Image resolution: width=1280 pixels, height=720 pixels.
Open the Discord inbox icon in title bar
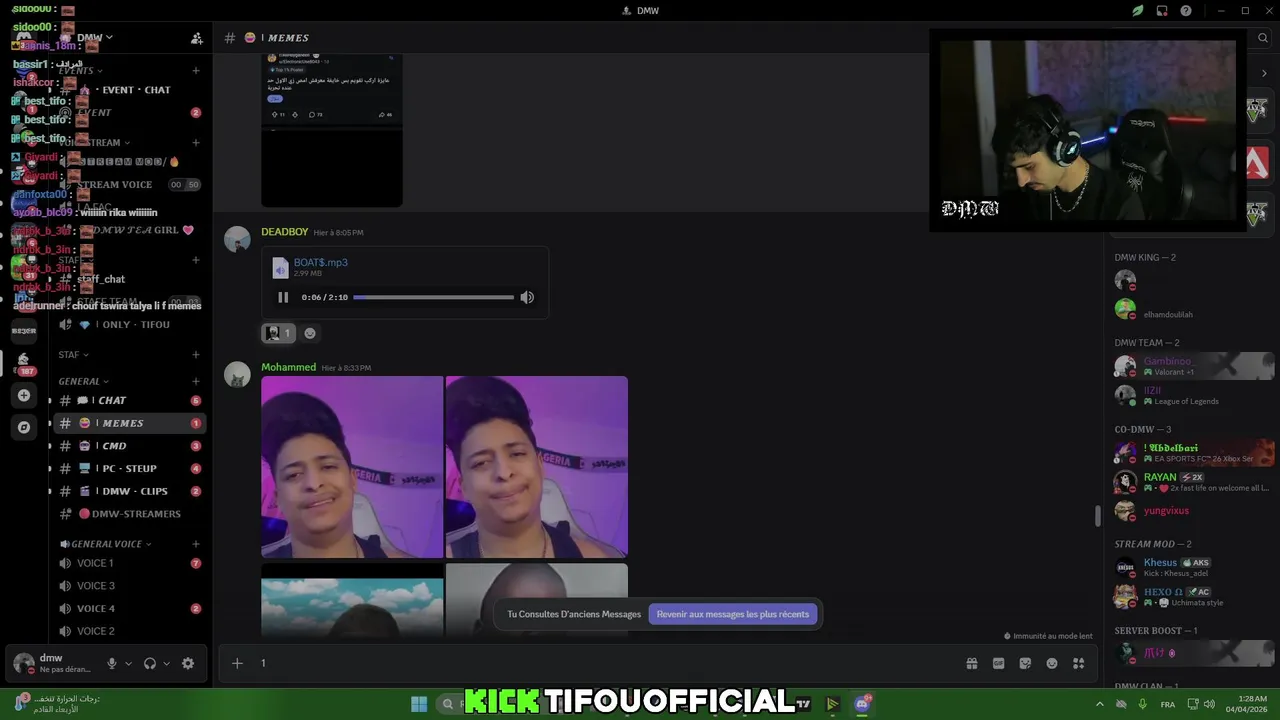(1162, 11)
